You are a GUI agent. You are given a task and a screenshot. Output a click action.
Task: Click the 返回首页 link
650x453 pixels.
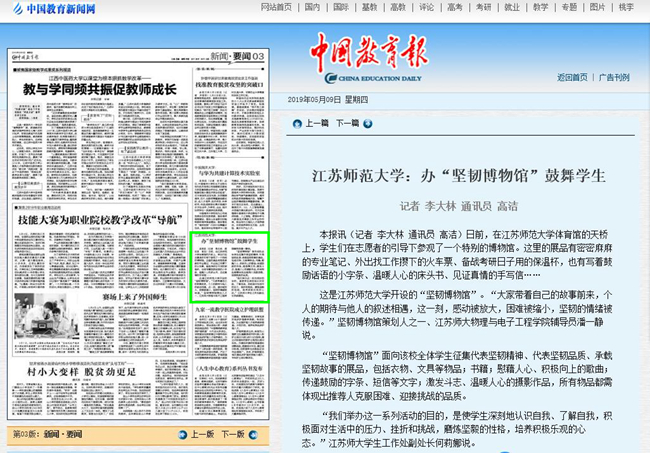(572, 77)
